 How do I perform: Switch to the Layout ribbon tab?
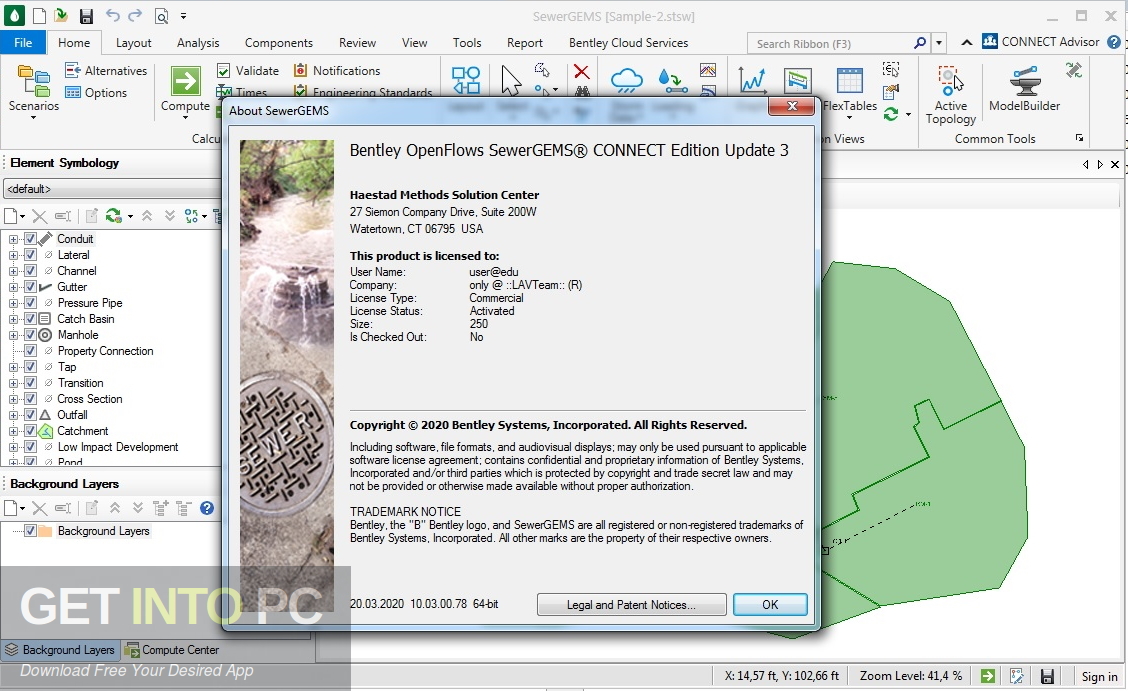(x=134, y=43)
